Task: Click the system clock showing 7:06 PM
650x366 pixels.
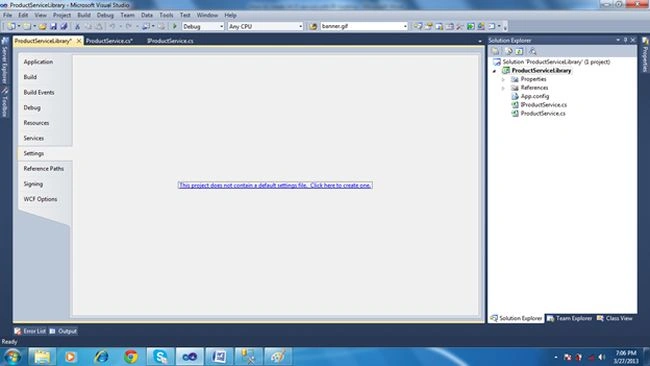Action: (626, 357)
